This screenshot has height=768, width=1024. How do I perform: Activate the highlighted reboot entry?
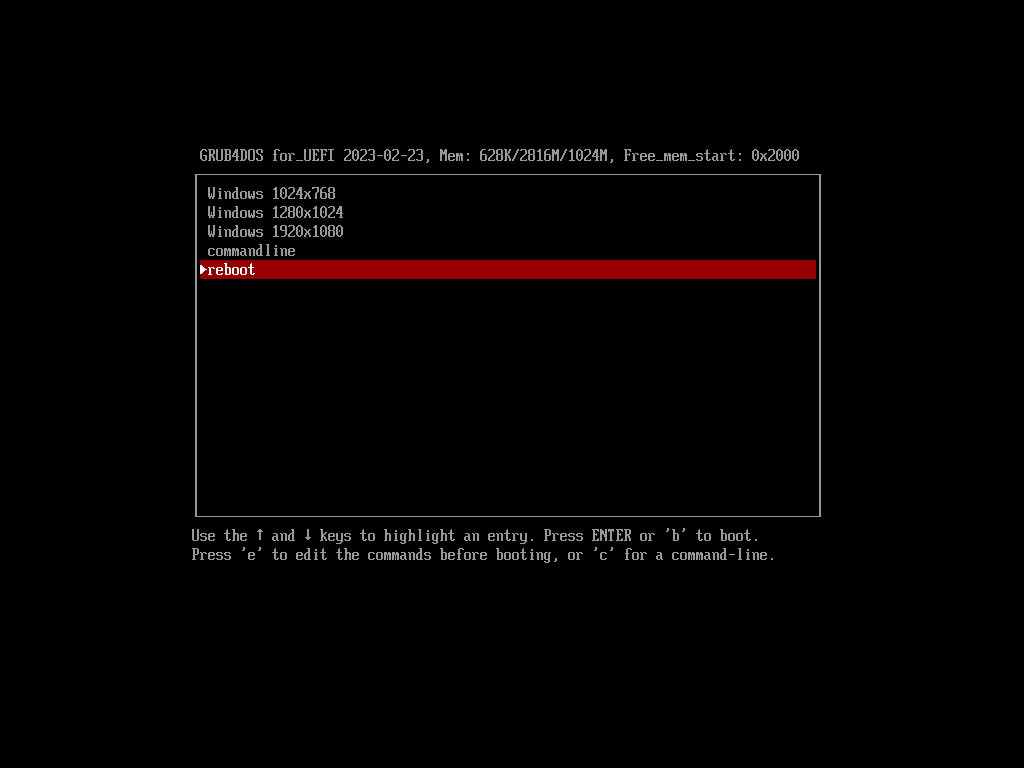[507, 270]
